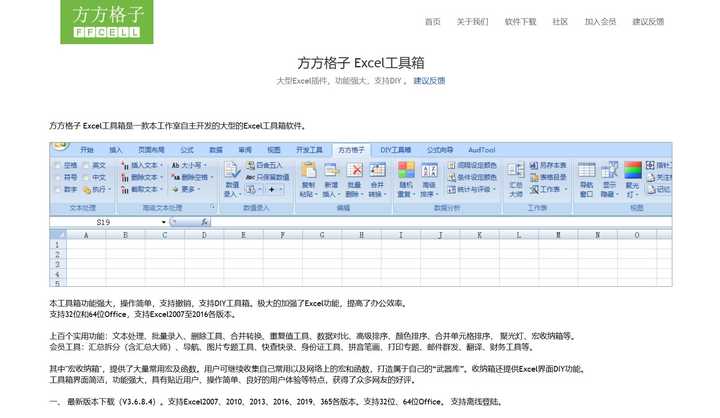Follow the blue 建议反馈 link under the title

pos(429,81)
